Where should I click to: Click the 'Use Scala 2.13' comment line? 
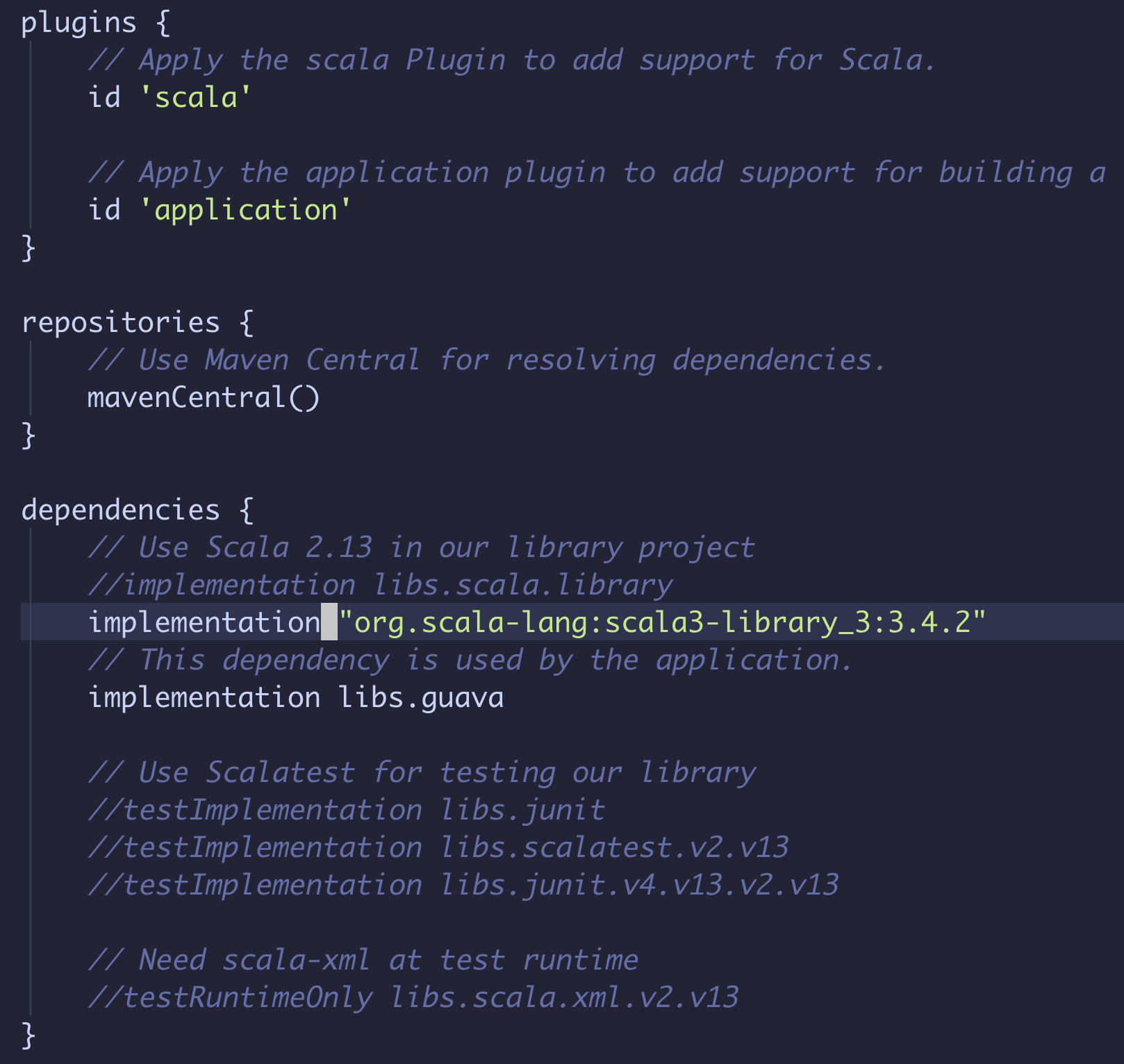pos(421,548)
